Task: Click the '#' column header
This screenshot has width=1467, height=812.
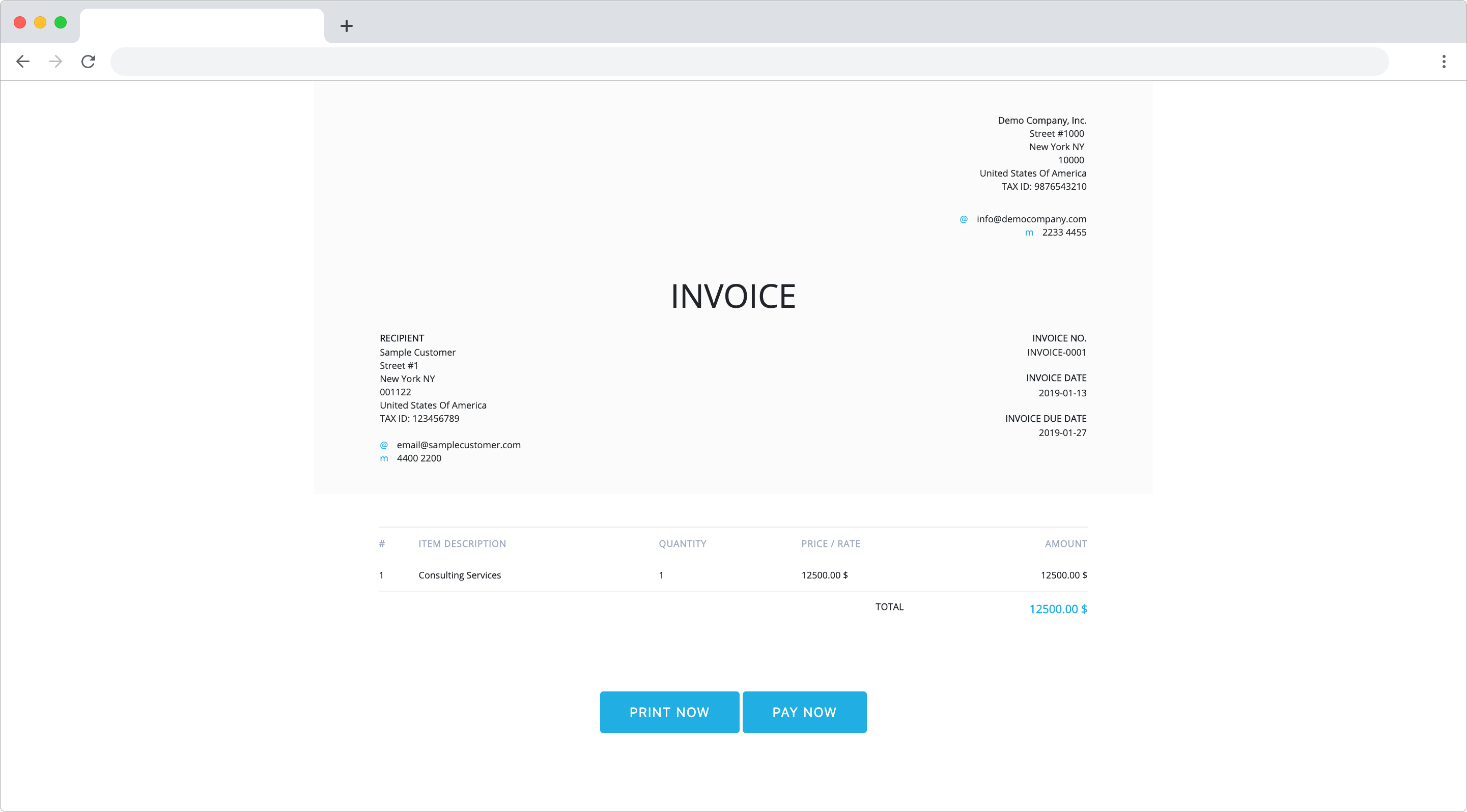Action: pos(382,543)
